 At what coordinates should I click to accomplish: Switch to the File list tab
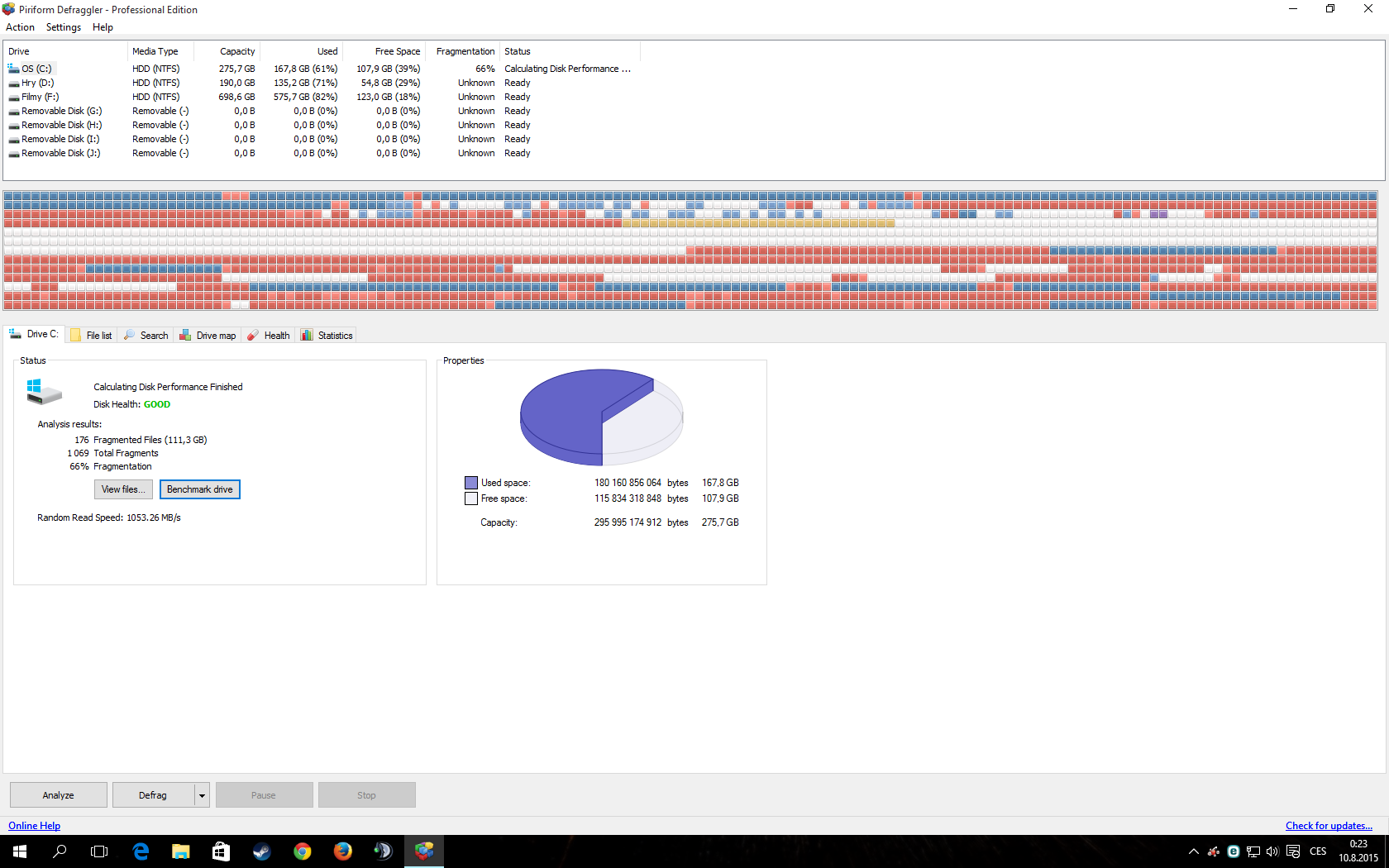(92, 336)
